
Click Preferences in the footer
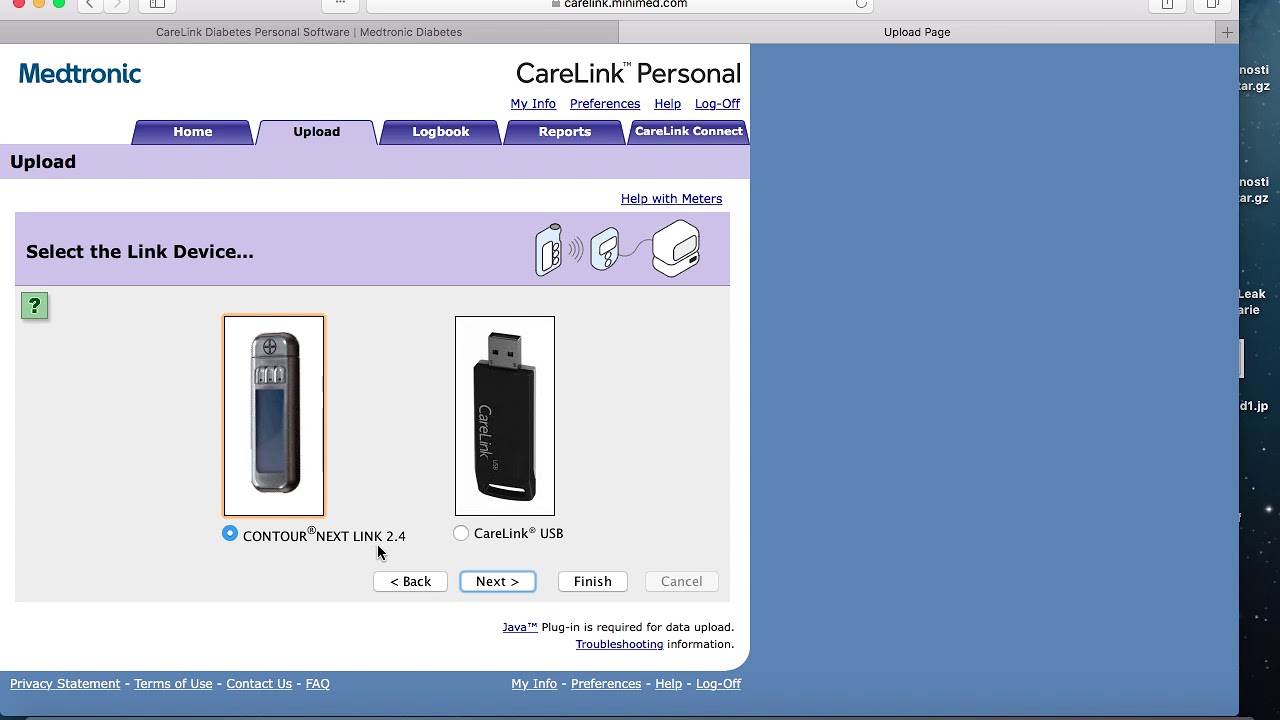click(x=606, y=684)
